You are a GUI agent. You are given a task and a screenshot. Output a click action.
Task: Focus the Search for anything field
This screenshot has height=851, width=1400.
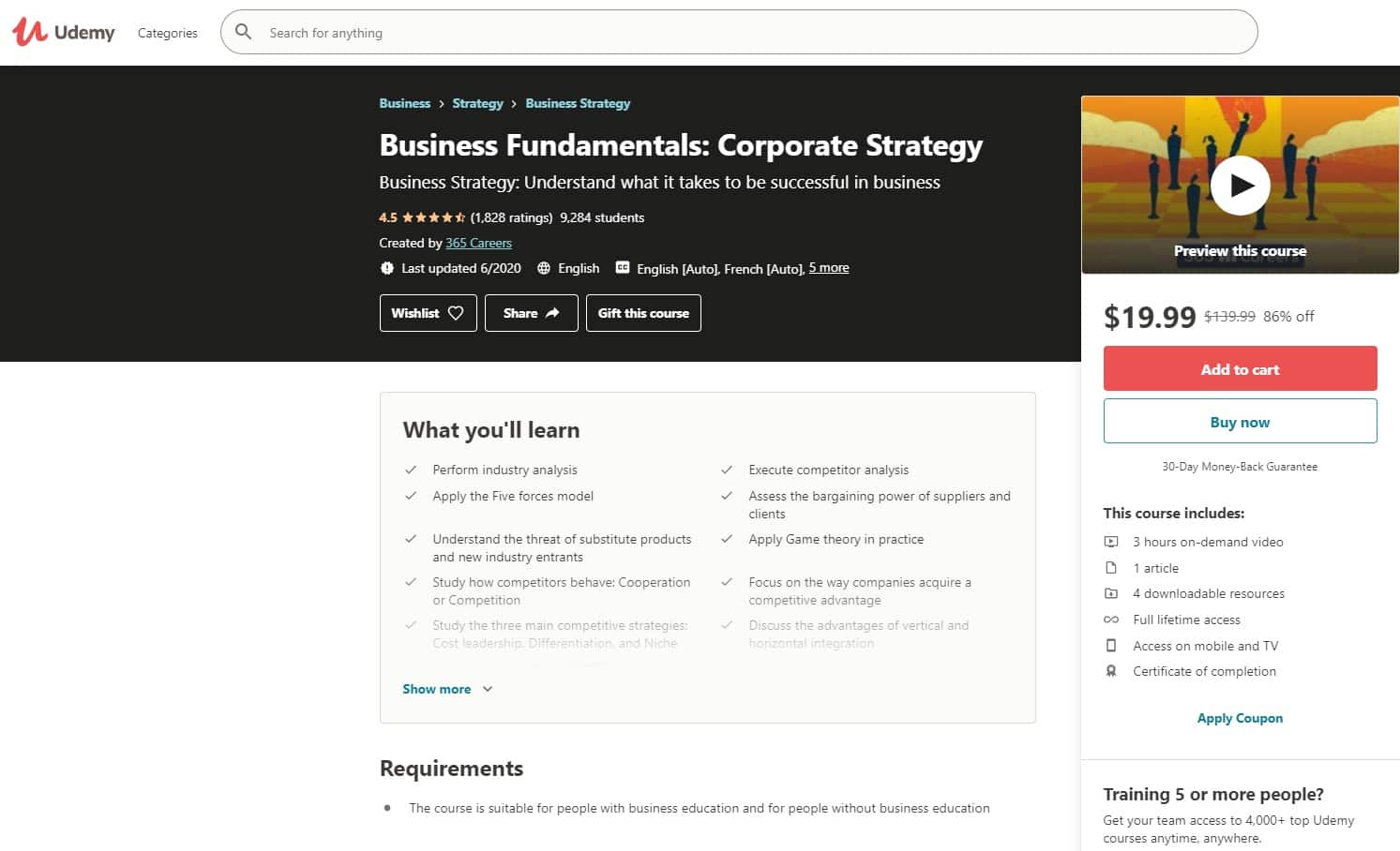tap(739, 32)
